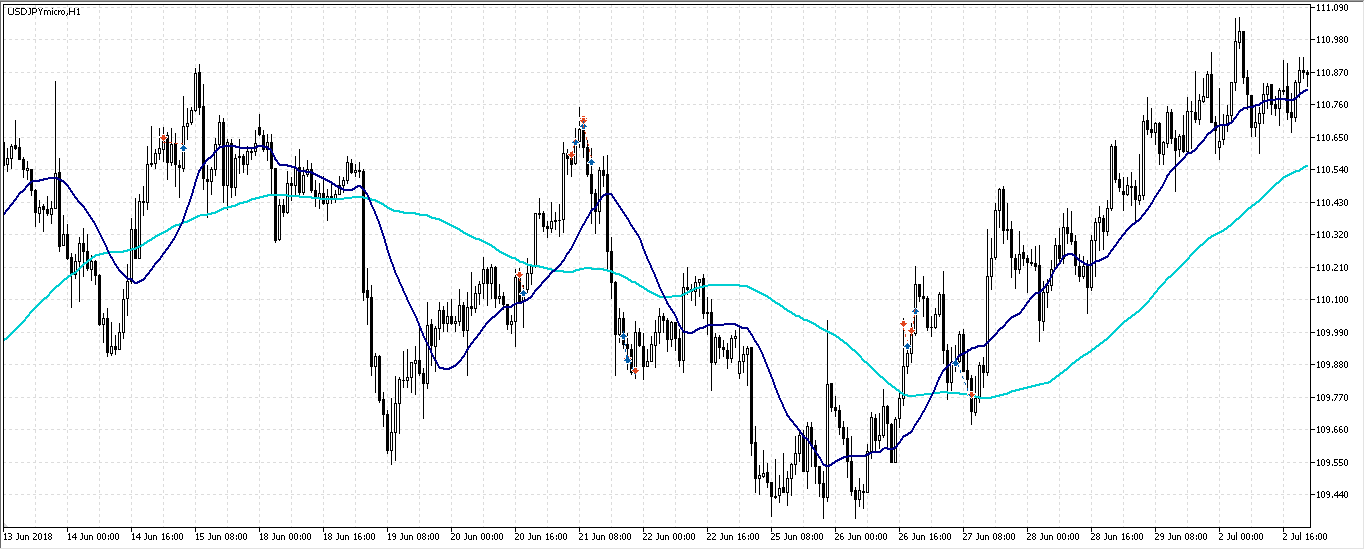This screenshot has width=1365, height=549.
Task: Select the 14 Jun 00:00 time label
Action: click(93, 537)
